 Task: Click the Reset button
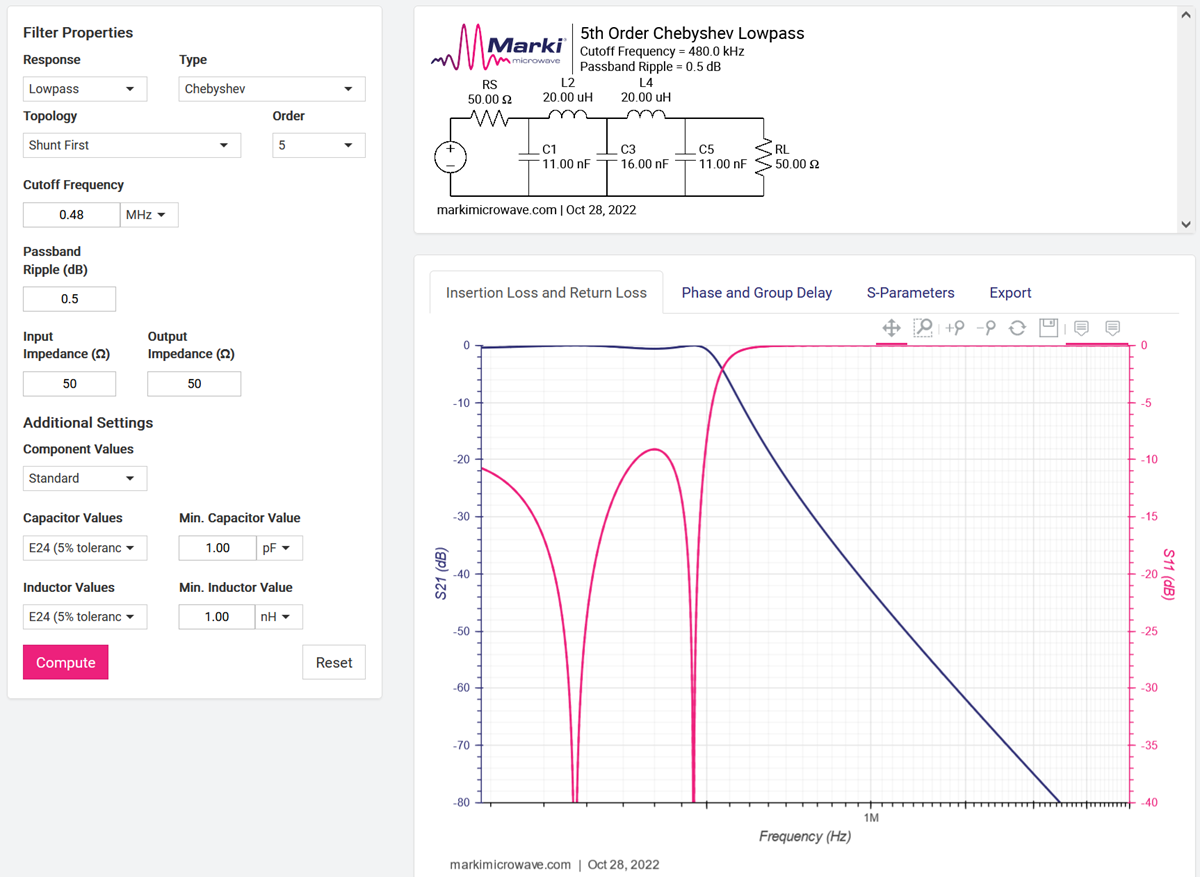(x=333, y=662)
